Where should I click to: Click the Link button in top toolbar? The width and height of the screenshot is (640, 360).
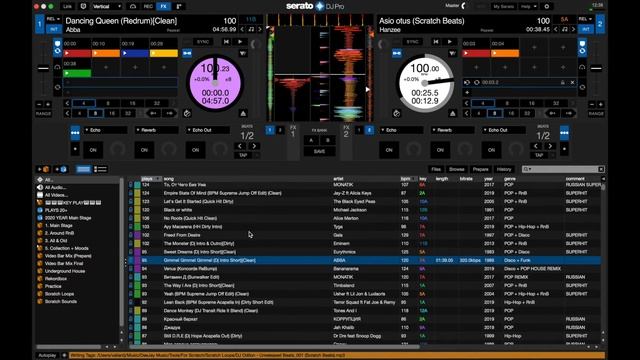click(x=67, y=7)
